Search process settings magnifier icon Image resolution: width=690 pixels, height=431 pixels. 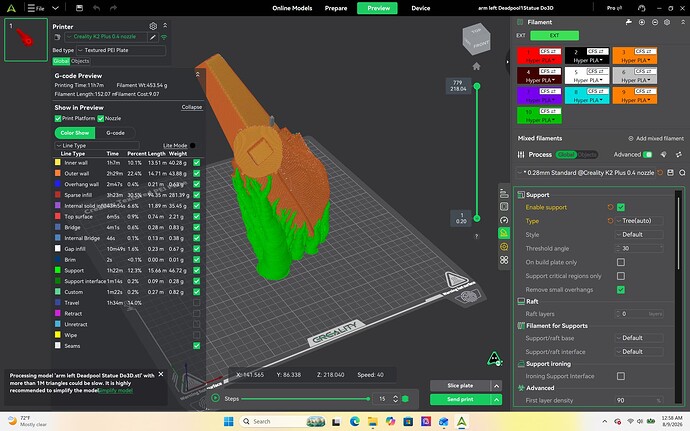682,173
